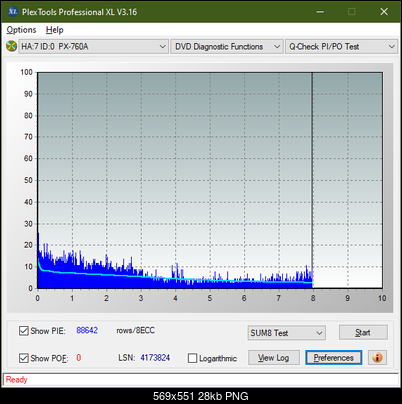Open Preferences

pos(334,358)
